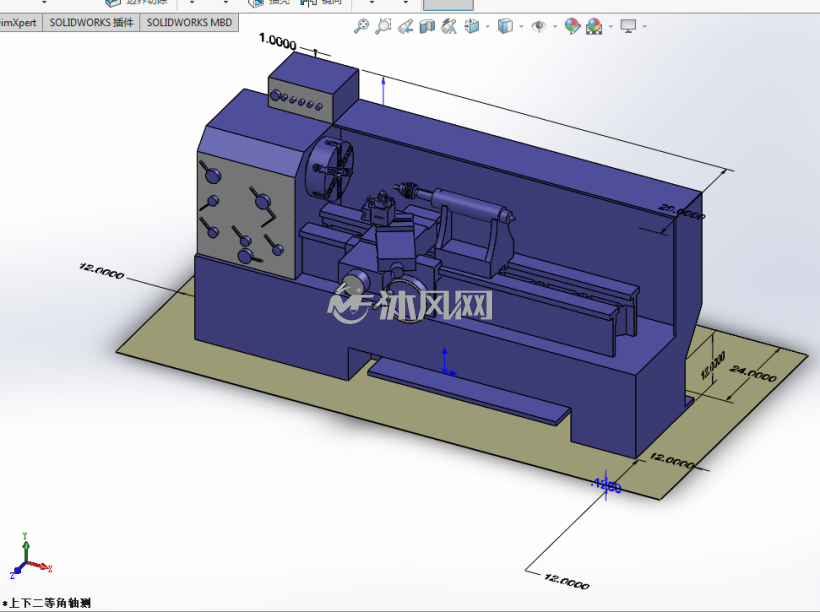Click the Zoom to Fit icon
This screenshot has height=612, width=820.
click(x=361, y=26)
